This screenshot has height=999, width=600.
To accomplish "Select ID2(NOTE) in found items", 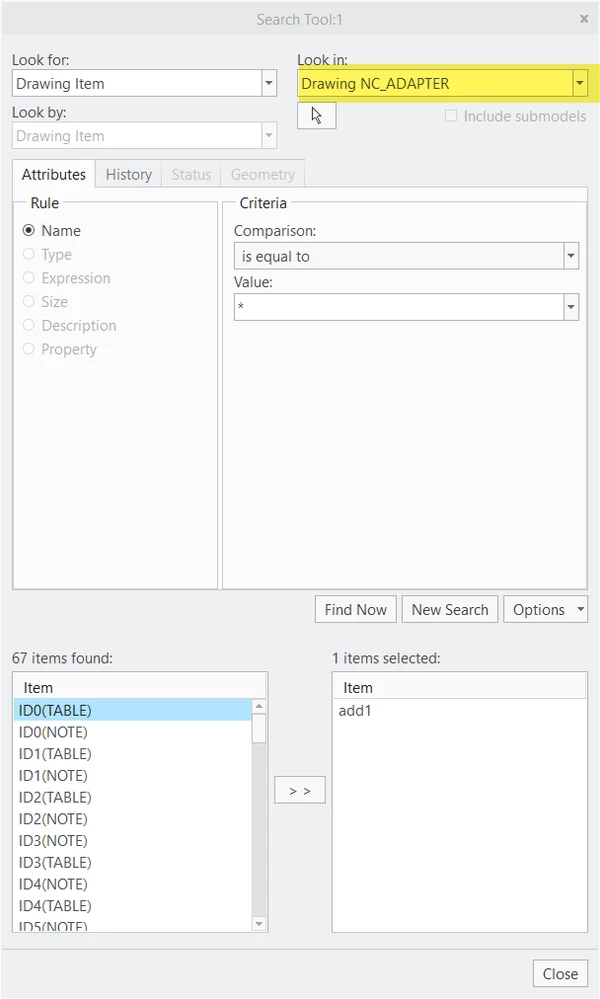I will [x=132, y=819].
